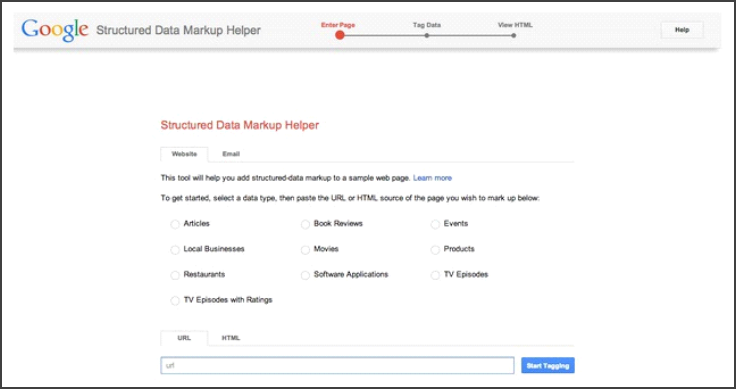Choose Software Applications data type

305,275
